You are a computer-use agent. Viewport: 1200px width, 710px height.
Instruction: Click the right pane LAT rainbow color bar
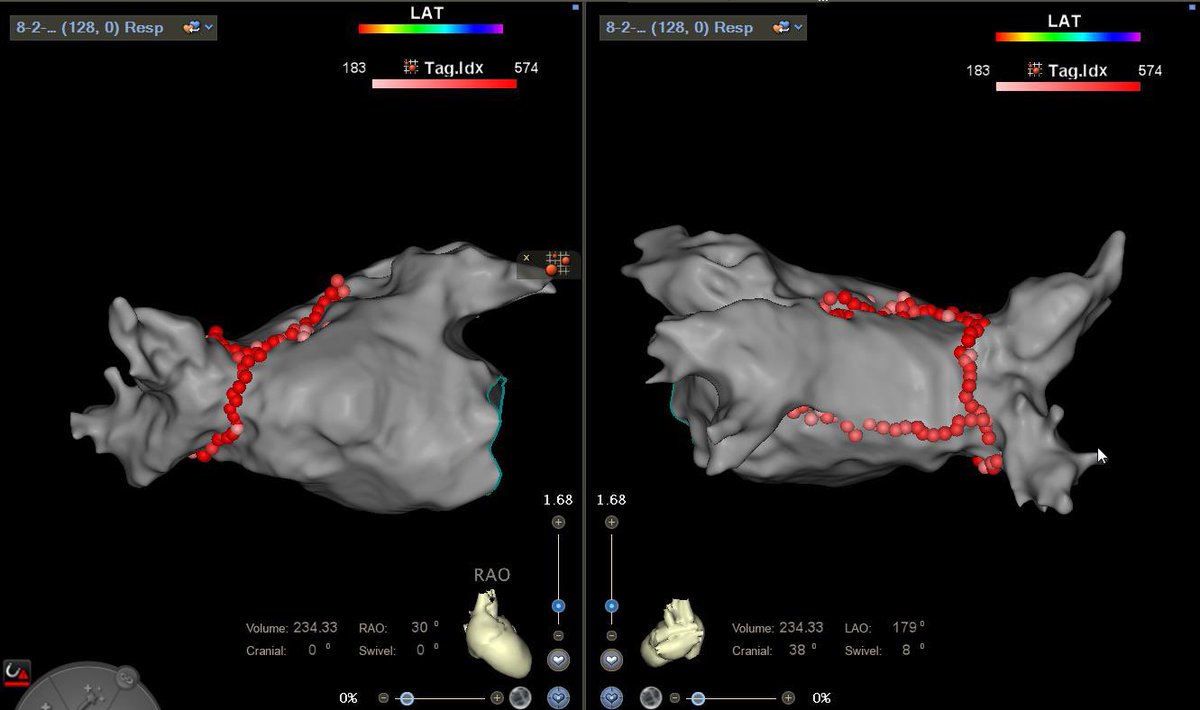pyautogui.click(x=1067, y=37)
